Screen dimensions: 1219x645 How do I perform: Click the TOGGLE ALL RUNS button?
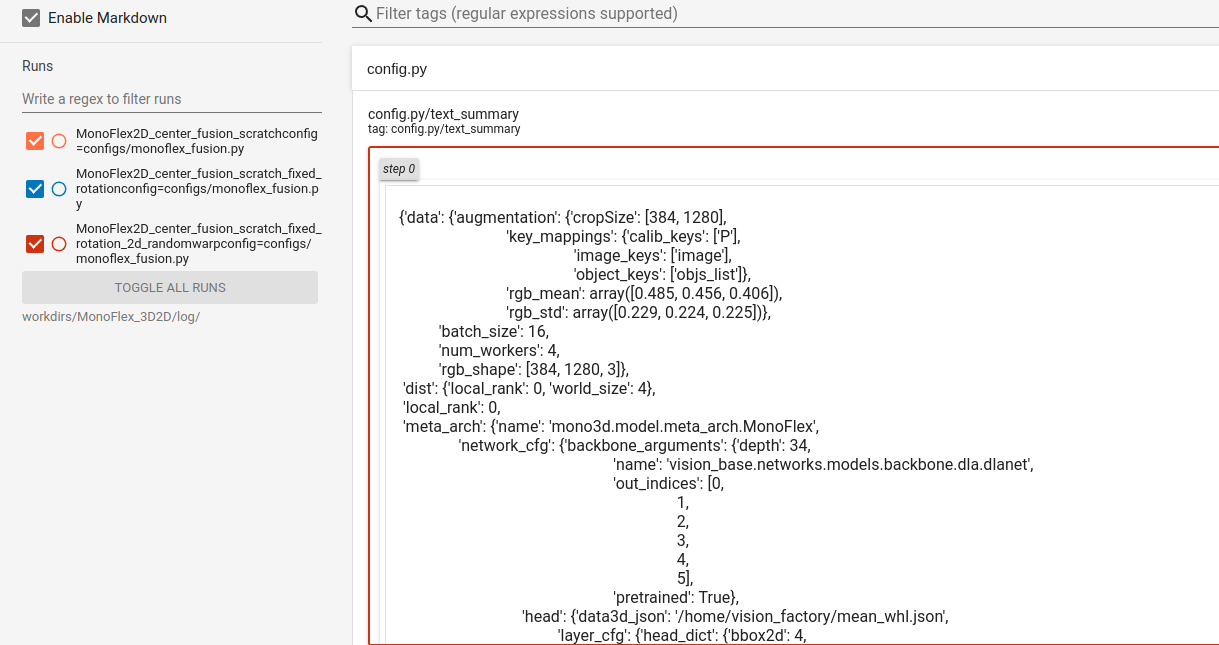tap(170, 287)
